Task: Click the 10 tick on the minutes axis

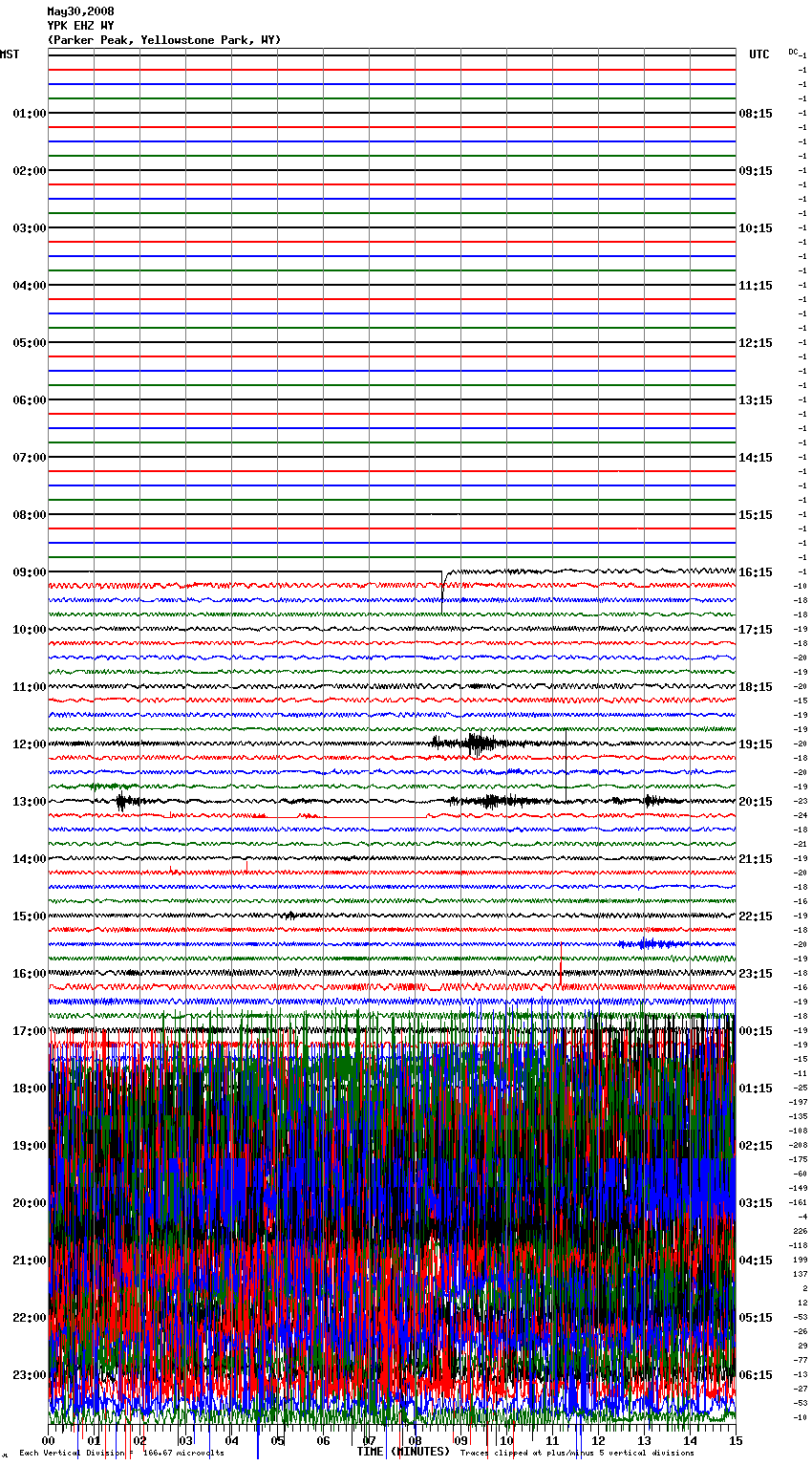Action: click(506, 1440)
